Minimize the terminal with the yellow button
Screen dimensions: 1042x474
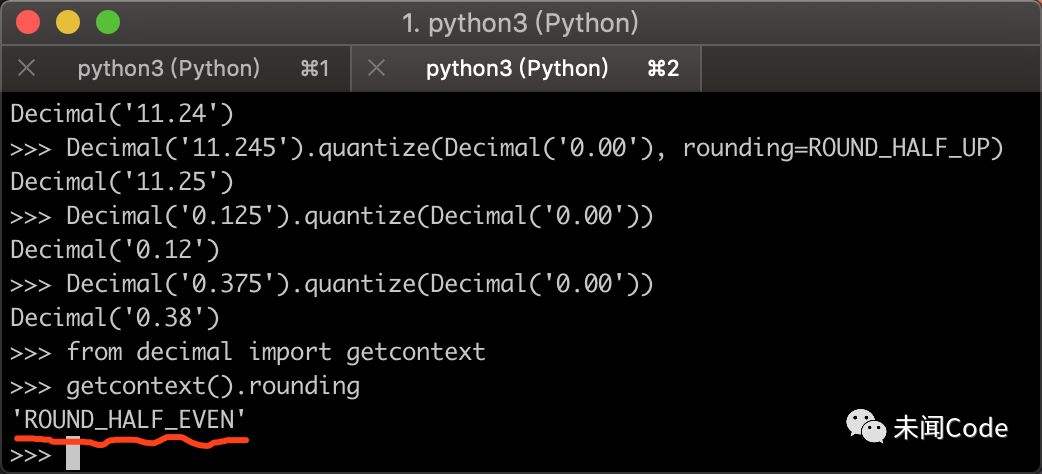pyautogui.click(x=68, y=22)
